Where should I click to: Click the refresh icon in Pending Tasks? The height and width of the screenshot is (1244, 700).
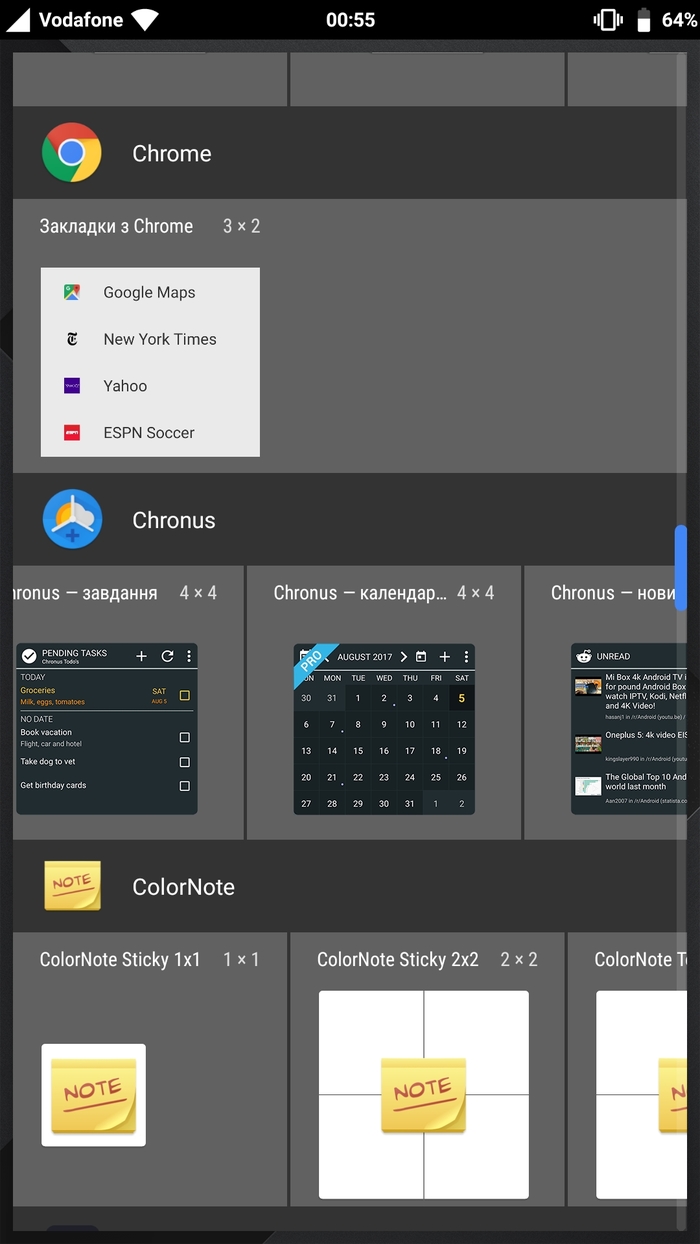(167, 656)
